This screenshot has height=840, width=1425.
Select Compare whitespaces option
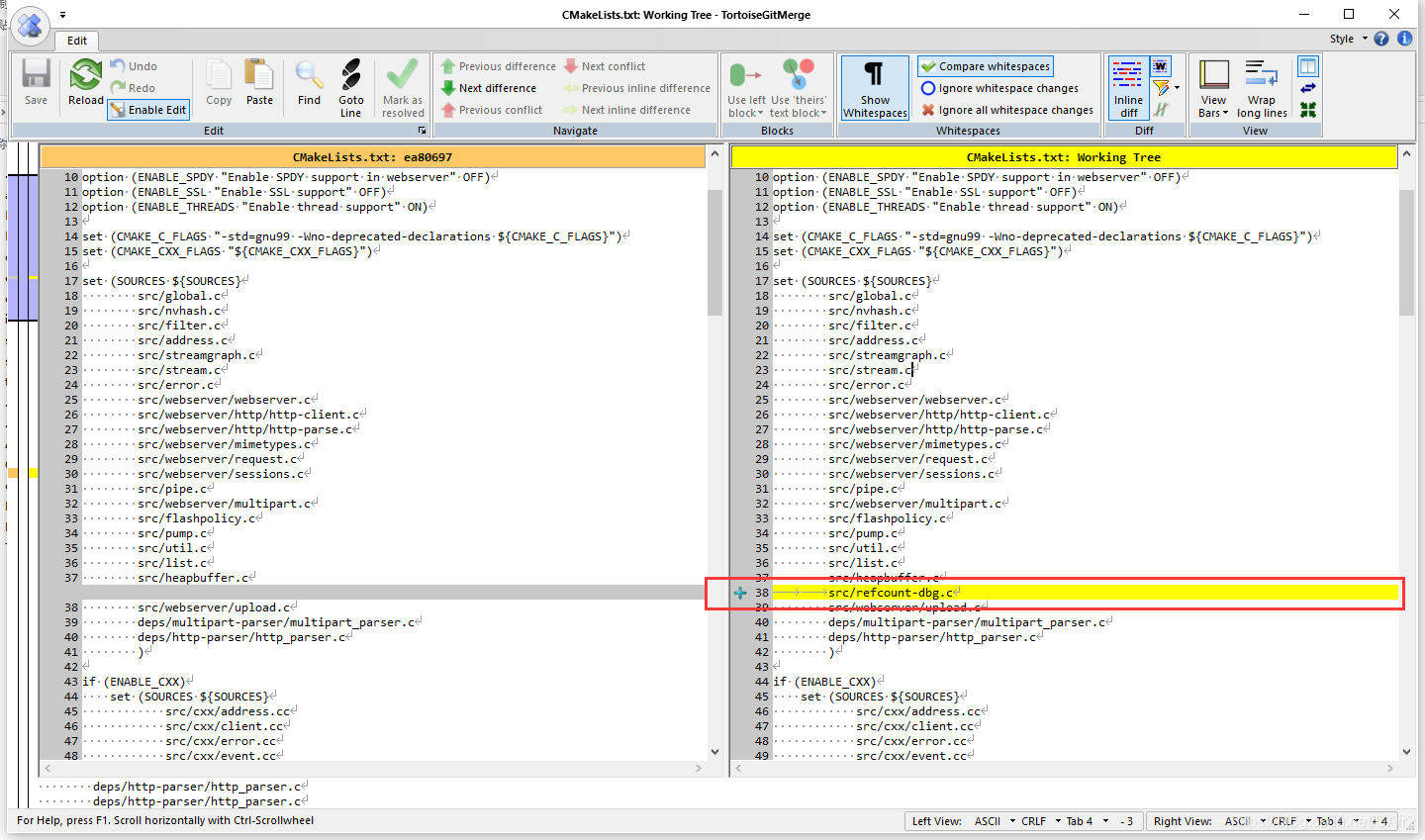[x=986, y=66]
